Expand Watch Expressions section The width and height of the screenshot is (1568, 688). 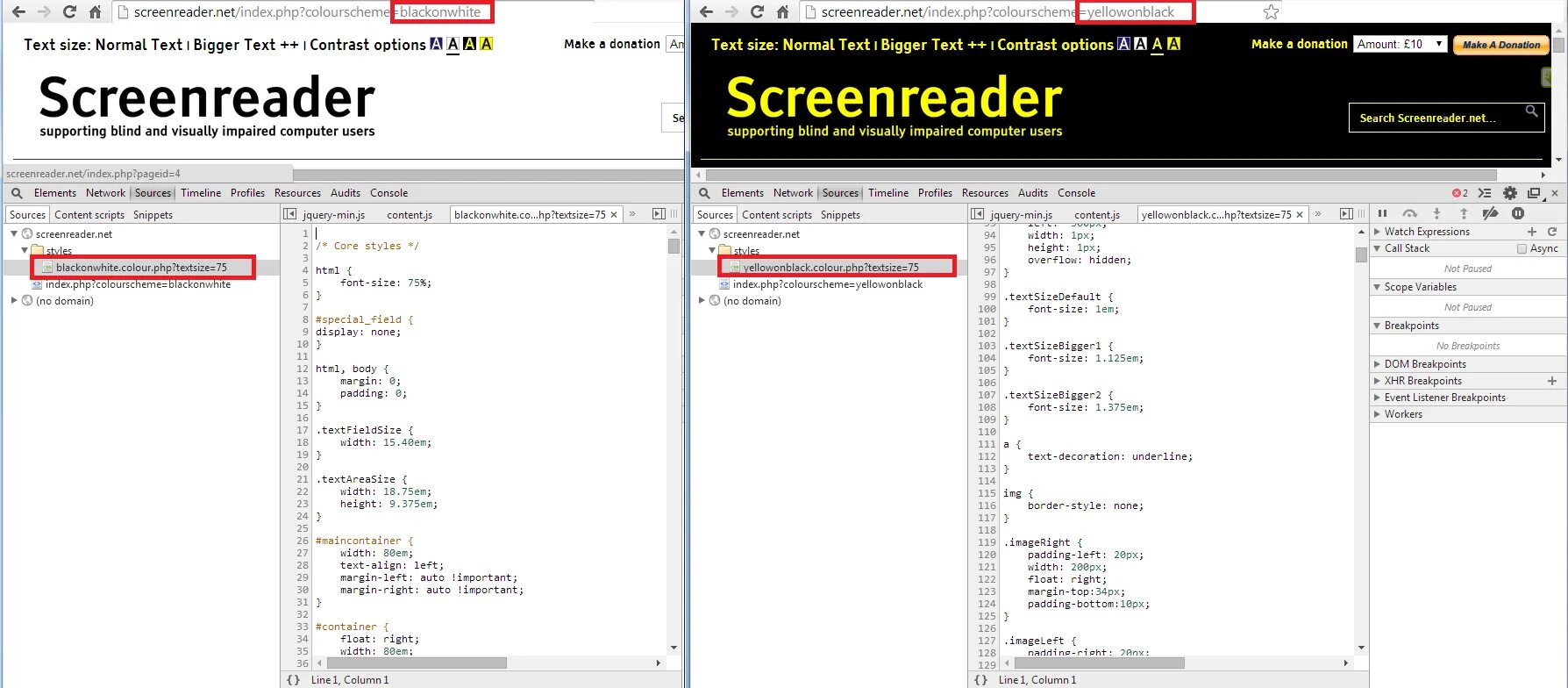pos(1377,232)
